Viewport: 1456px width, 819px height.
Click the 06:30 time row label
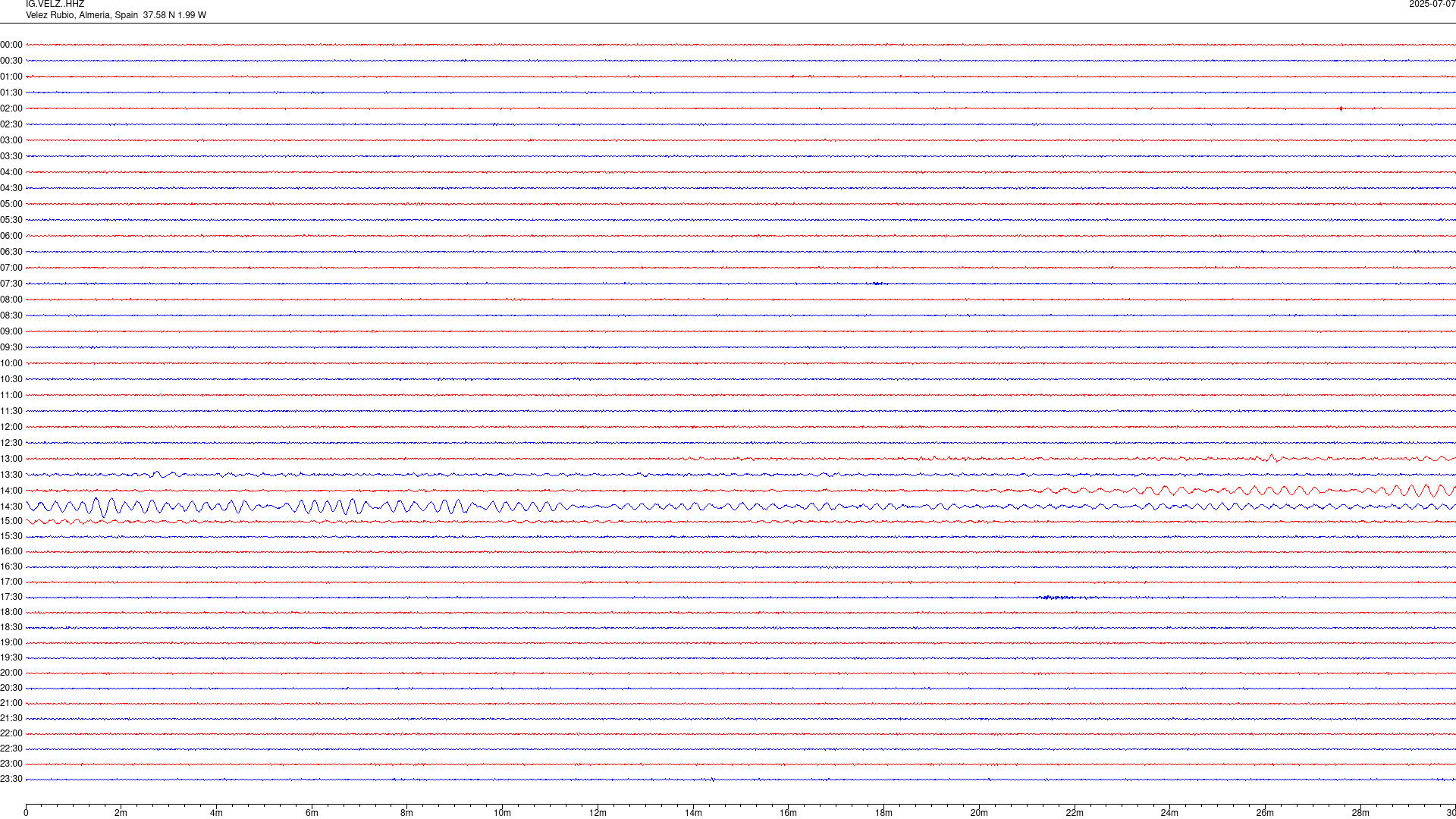pyautogui.click(x=11, y=252)
